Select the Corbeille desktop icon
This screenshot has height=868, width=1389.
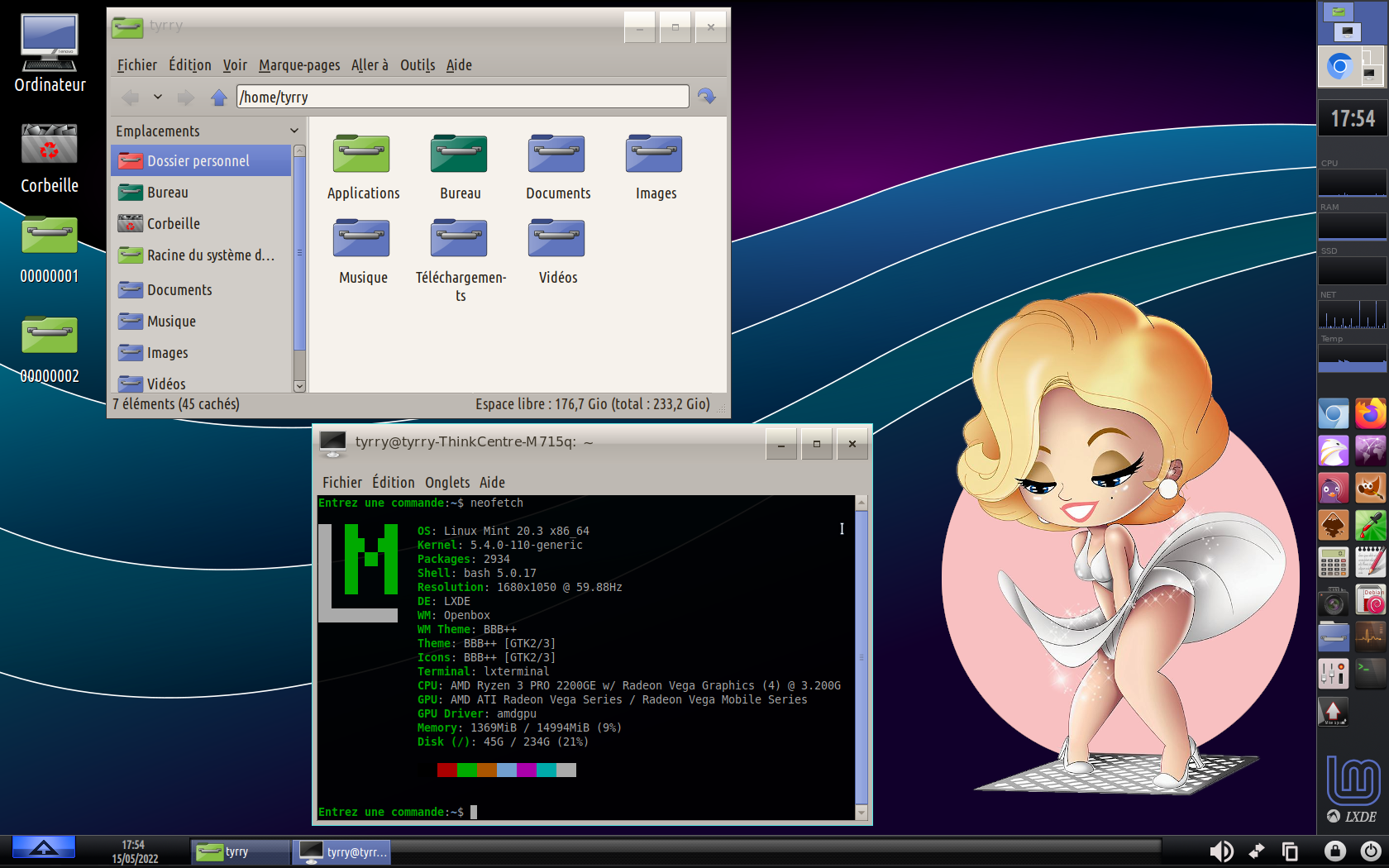pos(50,159)
